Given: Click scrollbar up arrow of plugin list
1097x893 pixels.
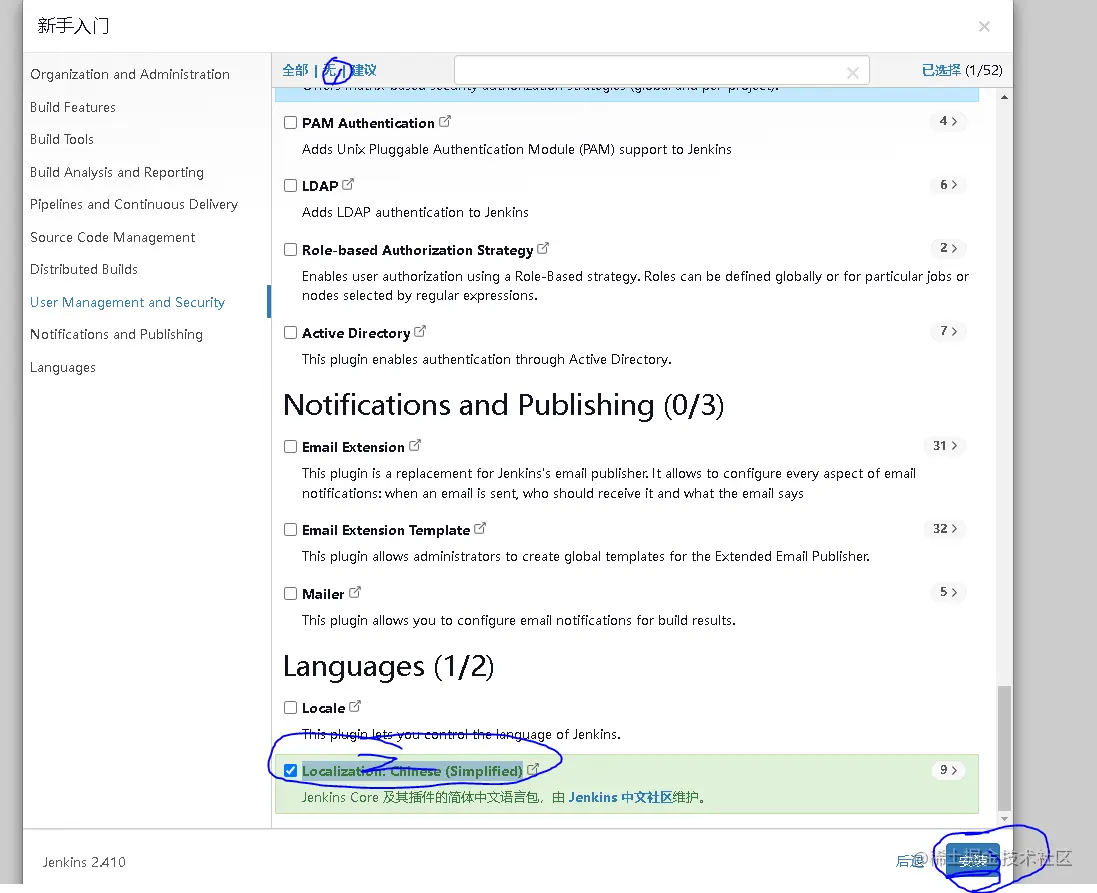Looking at the screenshot, I should point(1004,97).
